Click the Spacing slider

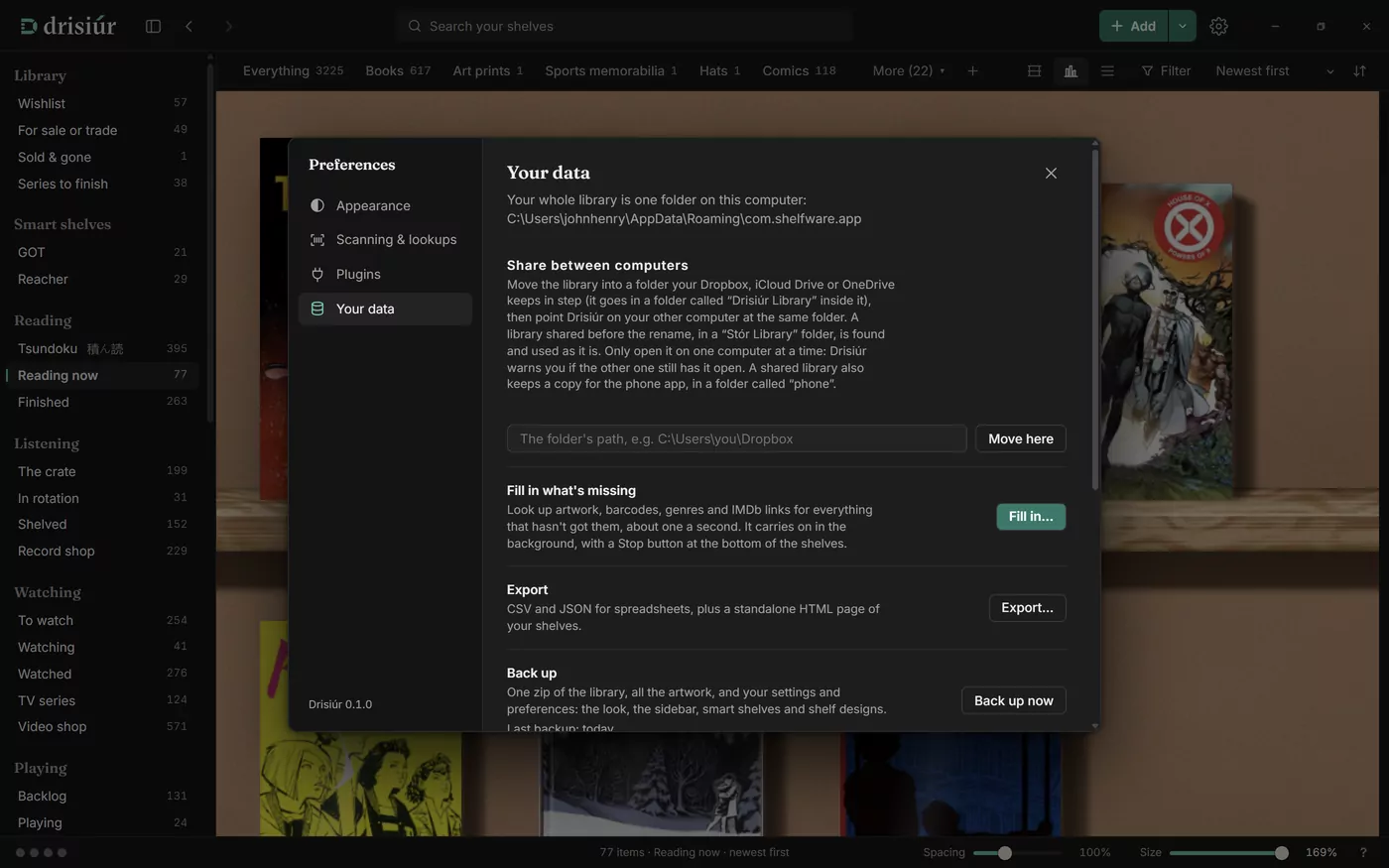[x=1017, y=853]
